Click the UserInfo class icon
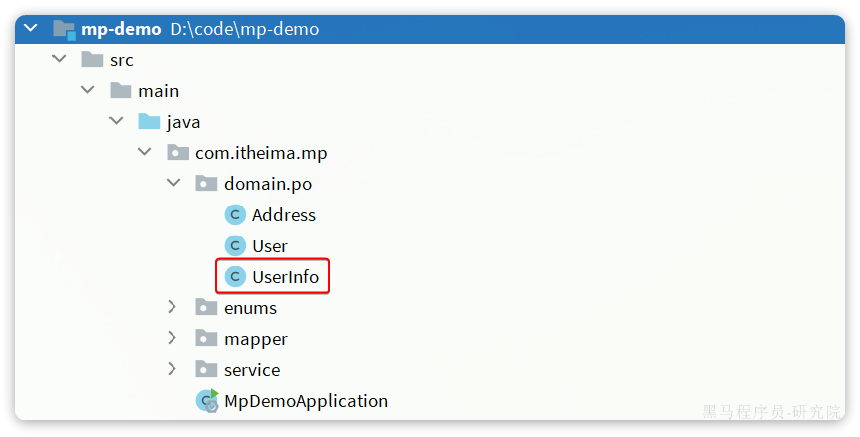This screenshot has width=860, height=437. click(235, 277)
